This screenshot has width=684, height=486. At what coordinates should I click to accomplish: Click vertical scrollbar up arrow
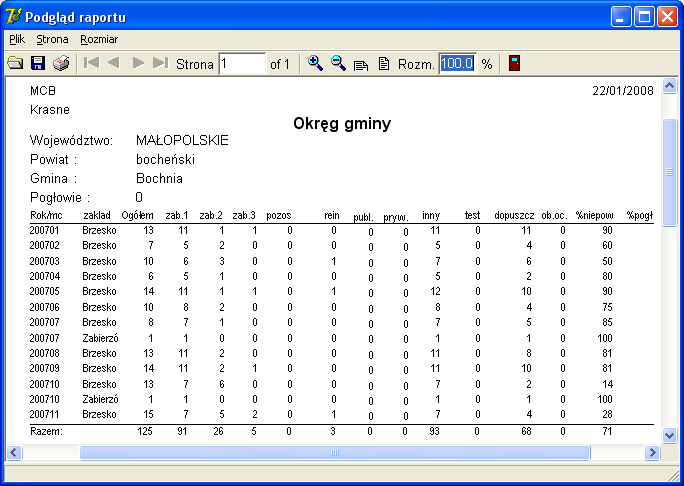coord(670,86)
